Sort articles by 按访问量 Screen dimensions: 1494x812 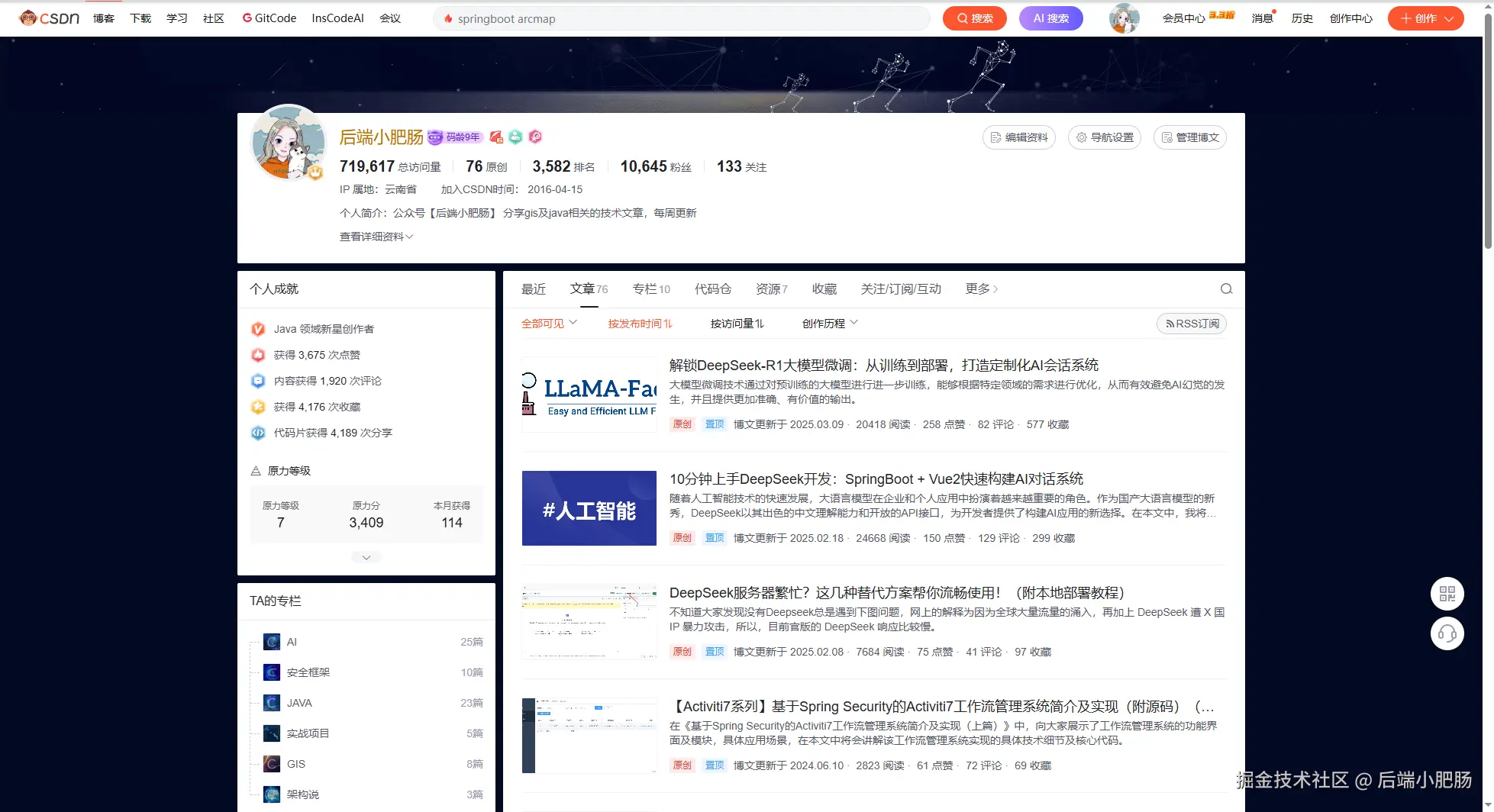[x=737, y=324]
